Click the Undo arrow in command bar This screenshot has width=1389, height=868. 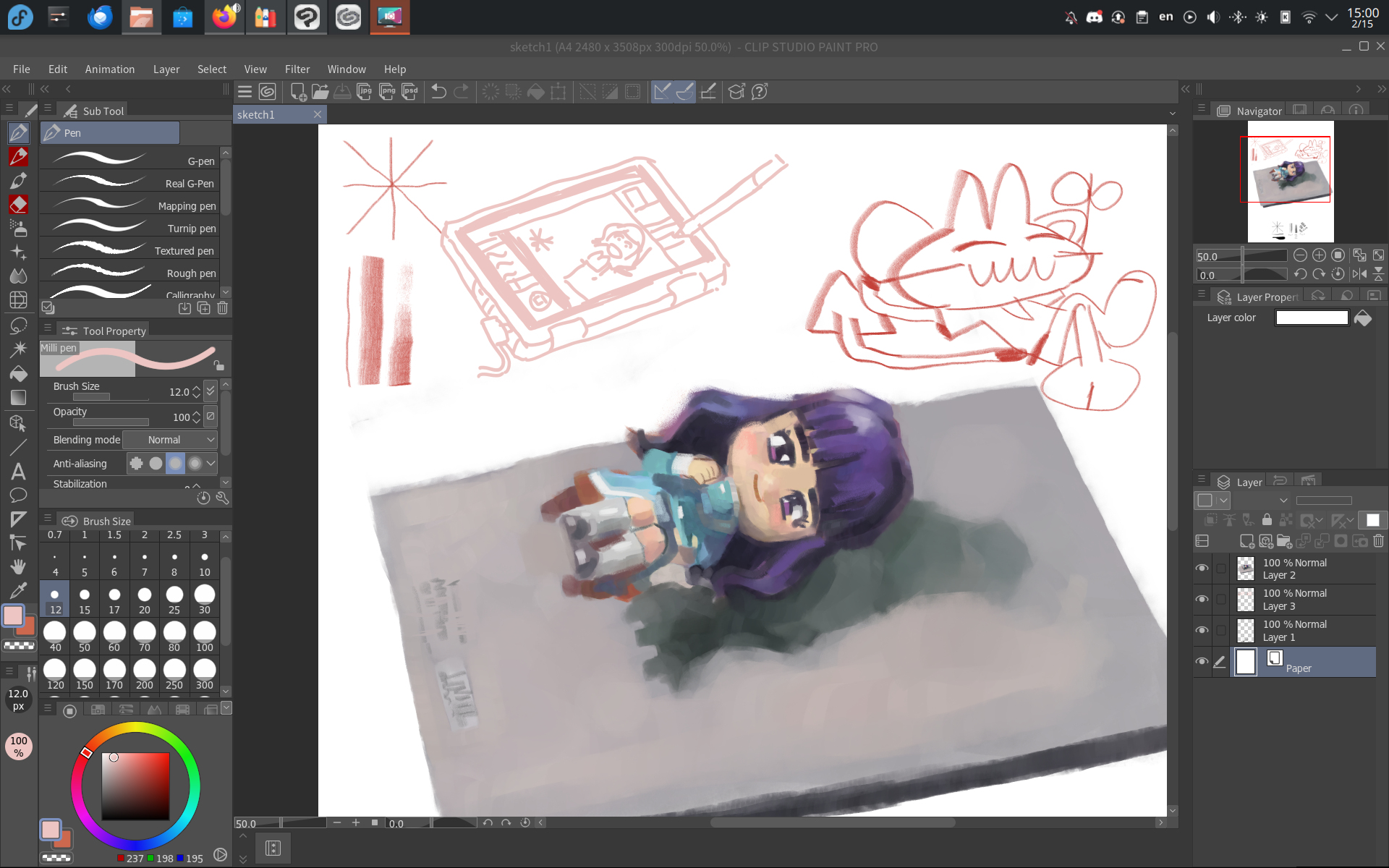point(438,92)
